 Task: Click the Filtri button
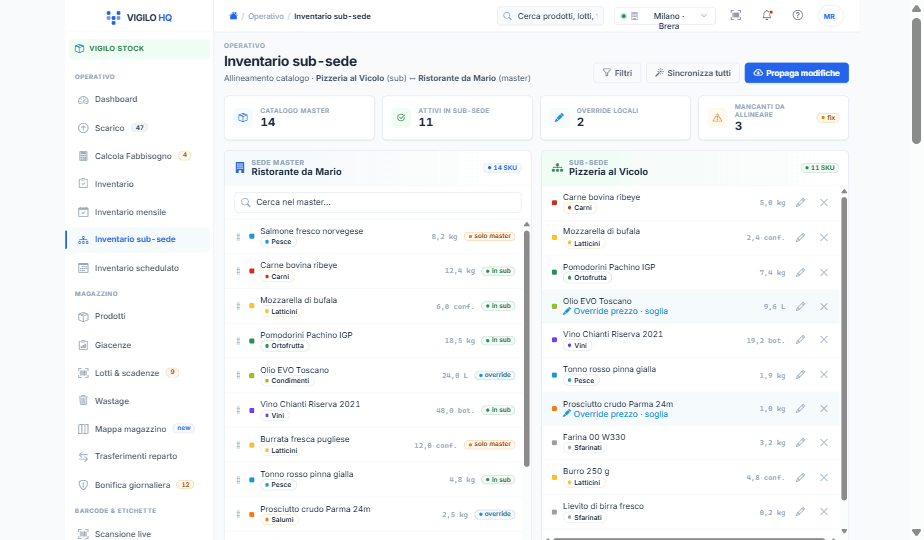point(617,73)
